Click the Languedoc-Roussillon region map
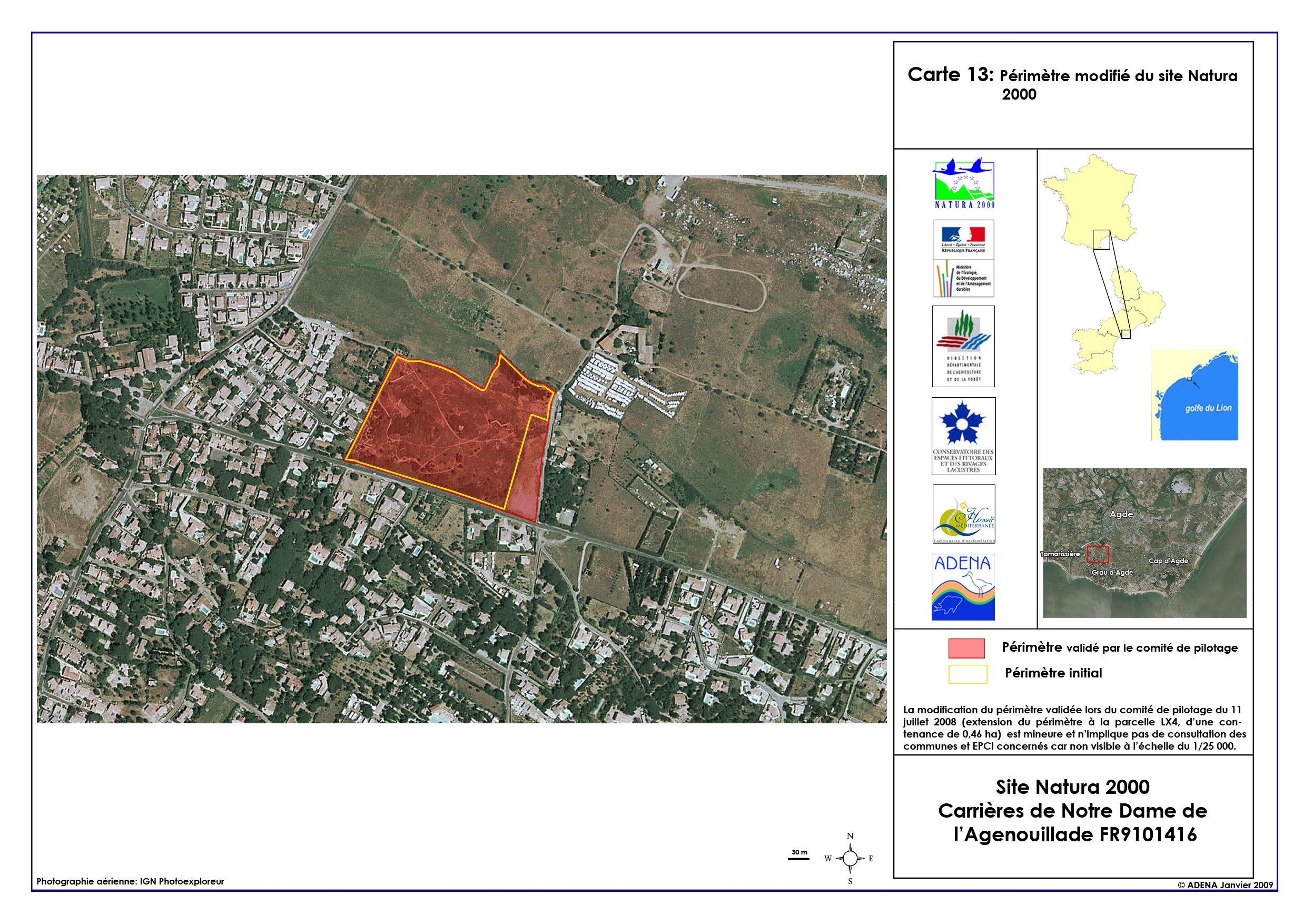Image resolution: width=1303 pixels, height=924 pixels. point(1118,320)
